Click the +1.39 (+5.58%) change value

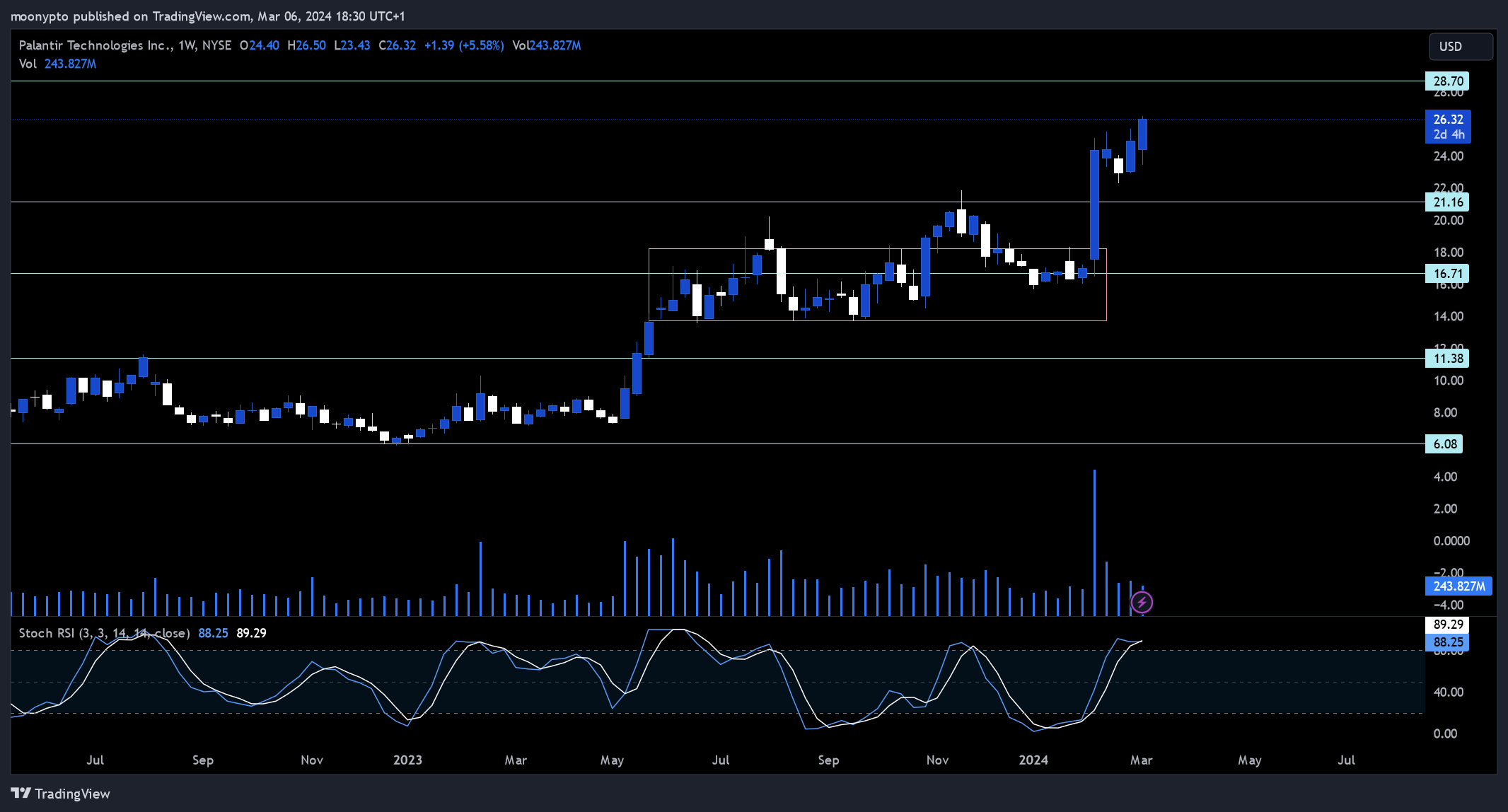pos(464,45)
